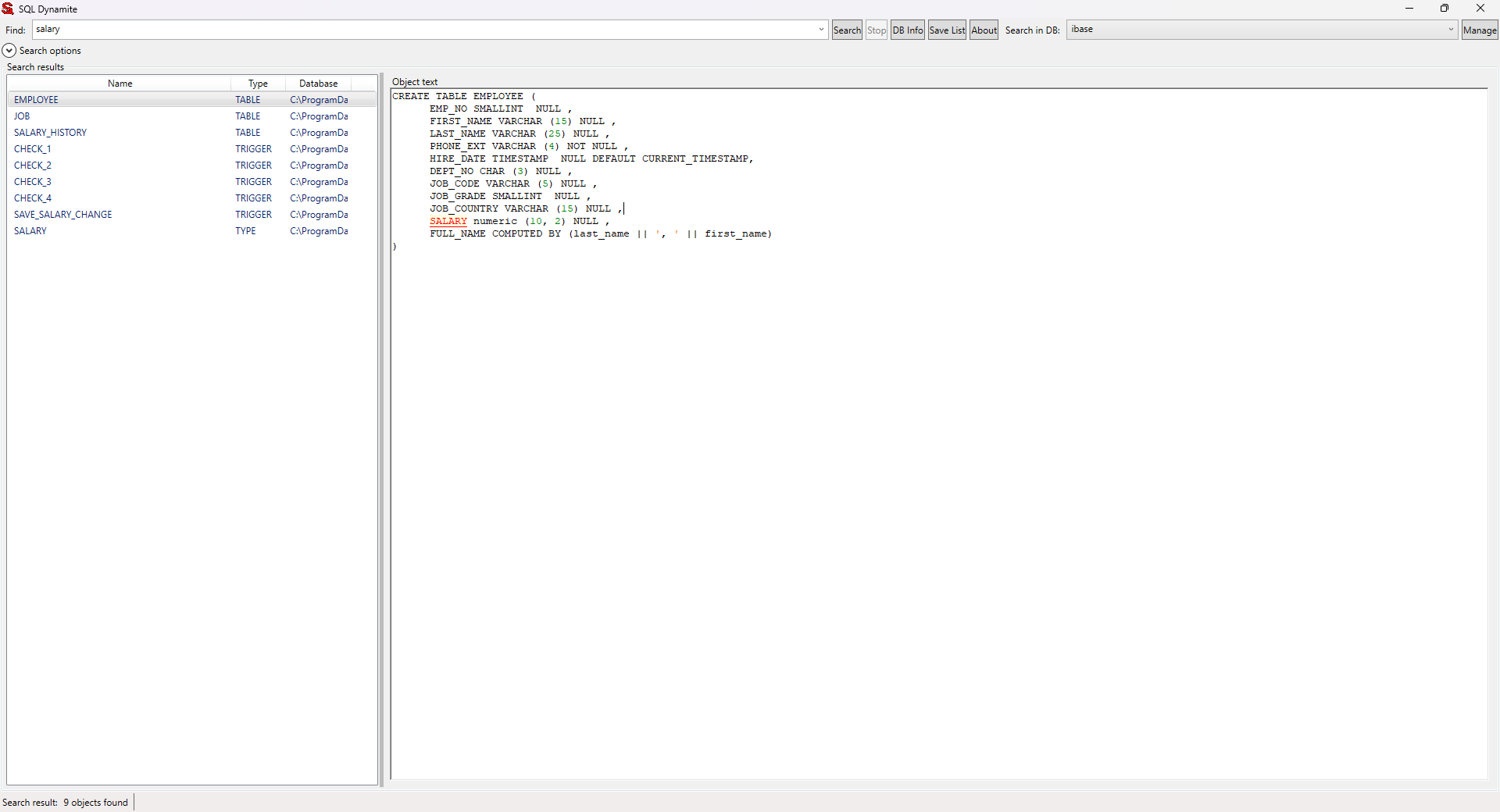
Task: Open the Search in DB dropdown
Action: coord(1451,30)
